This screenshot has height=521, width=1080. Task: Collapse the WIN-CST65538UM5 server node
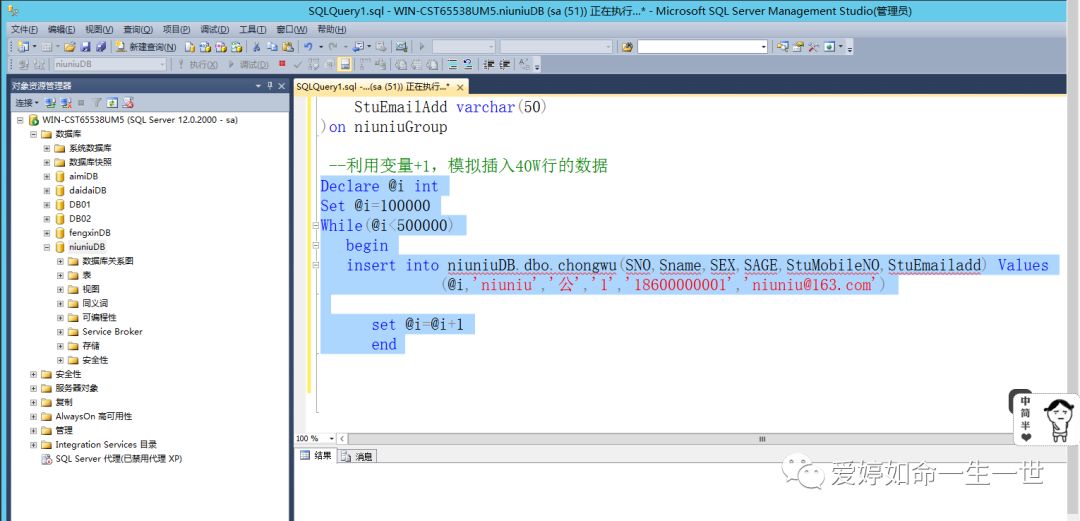[x=19, y=119]
